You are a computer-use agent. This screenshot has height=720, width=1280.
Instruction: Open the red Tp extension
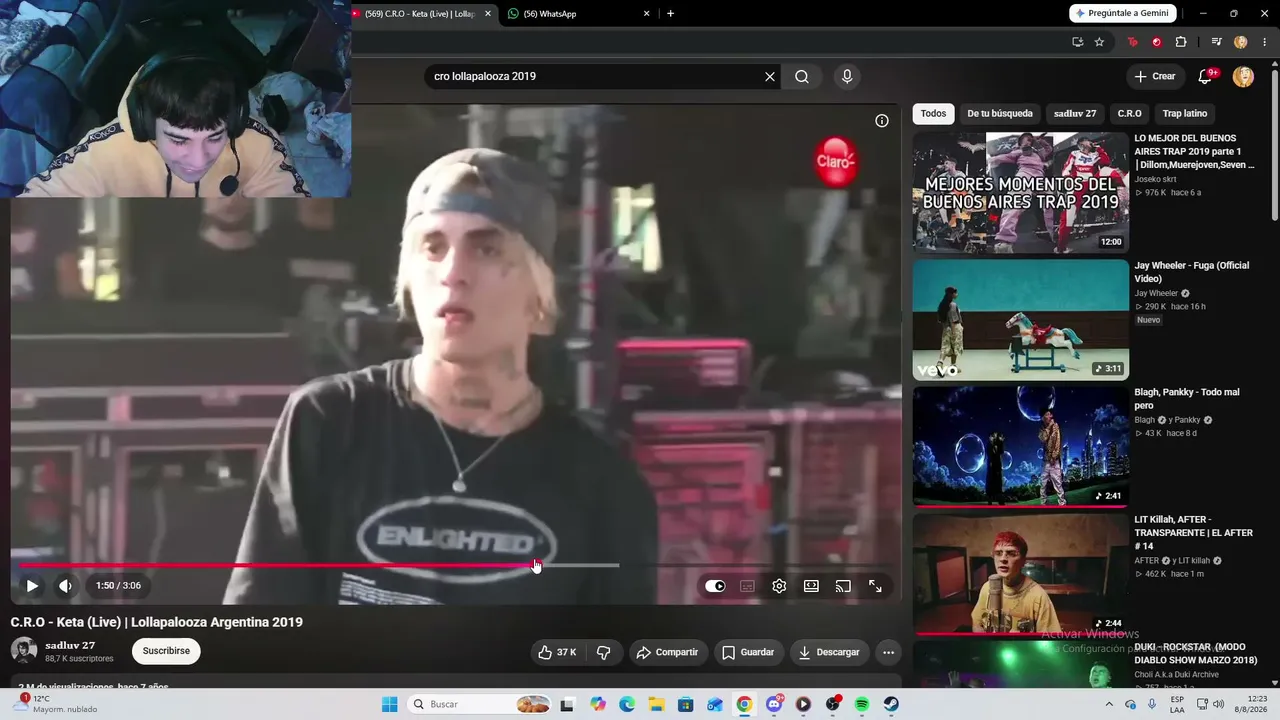pos(1132,42)
